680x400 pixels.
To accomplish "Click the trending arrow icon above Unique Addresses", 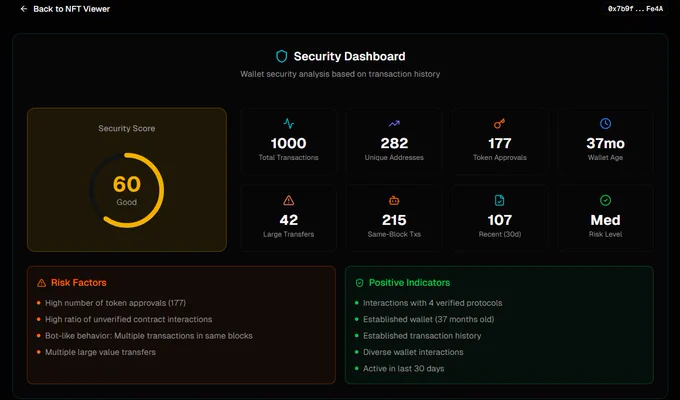I will (x=394, y=124).
